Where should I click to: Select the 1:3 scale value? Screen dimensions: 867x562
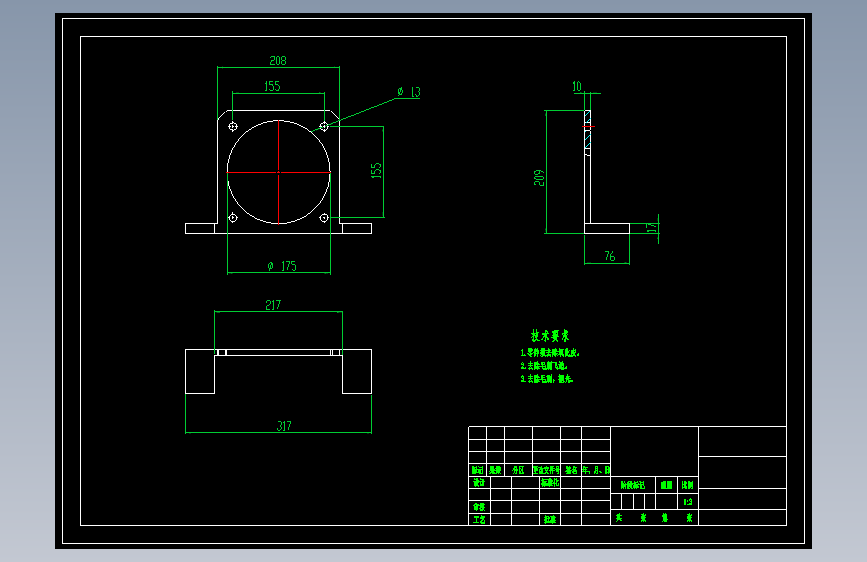click(x=687, y=502)
